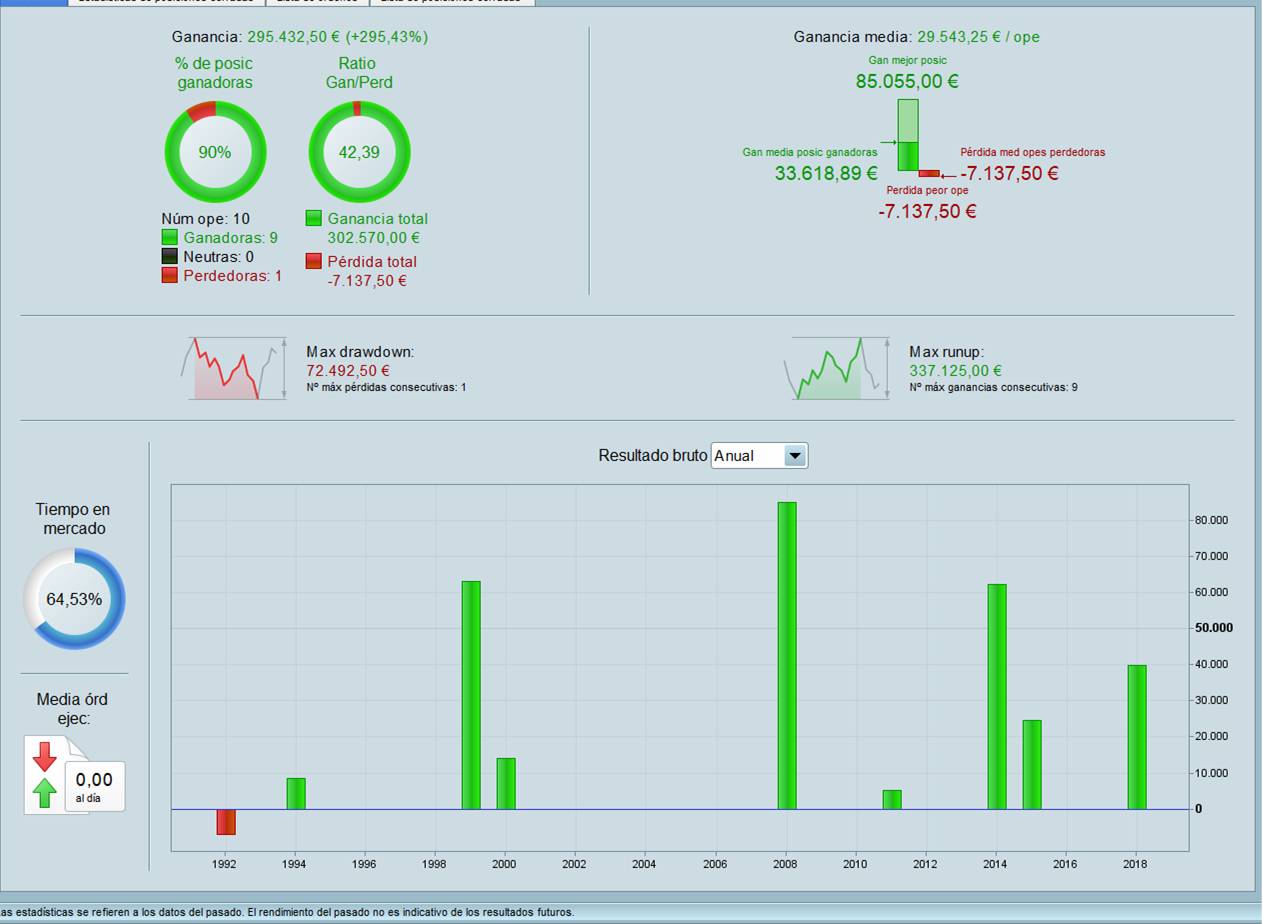Click the Ganancia media 29.543,25 € text
The width and height of the screenshot is (1263, 924).
(x=916, y=37)
